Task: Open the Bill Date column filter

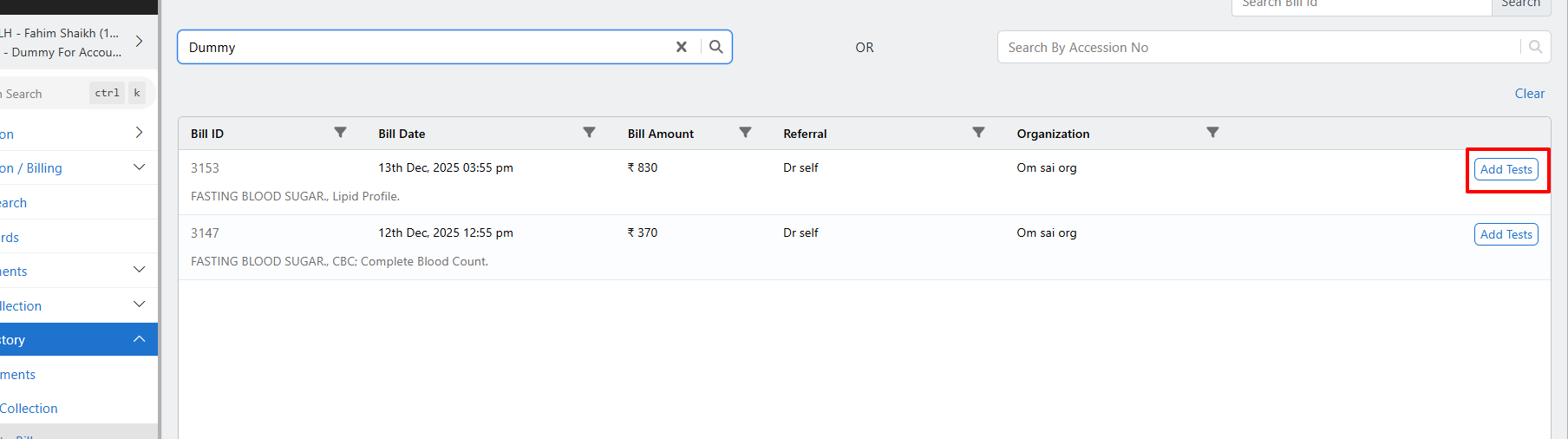Action: 589,133
